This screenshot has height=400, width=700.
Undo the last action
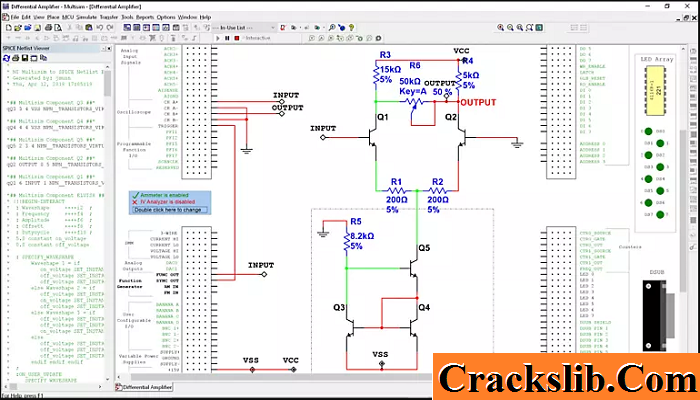pyautogui.click(x=99, y=28)
